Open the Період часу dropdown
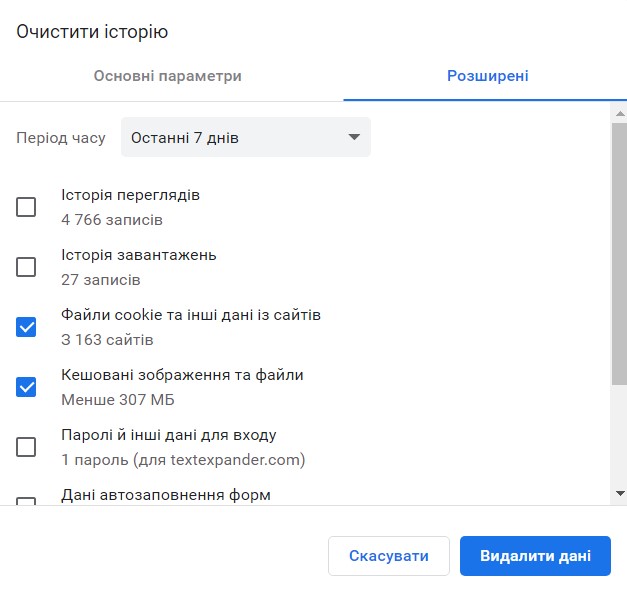The image size is (627, 592). pos(246,137)
